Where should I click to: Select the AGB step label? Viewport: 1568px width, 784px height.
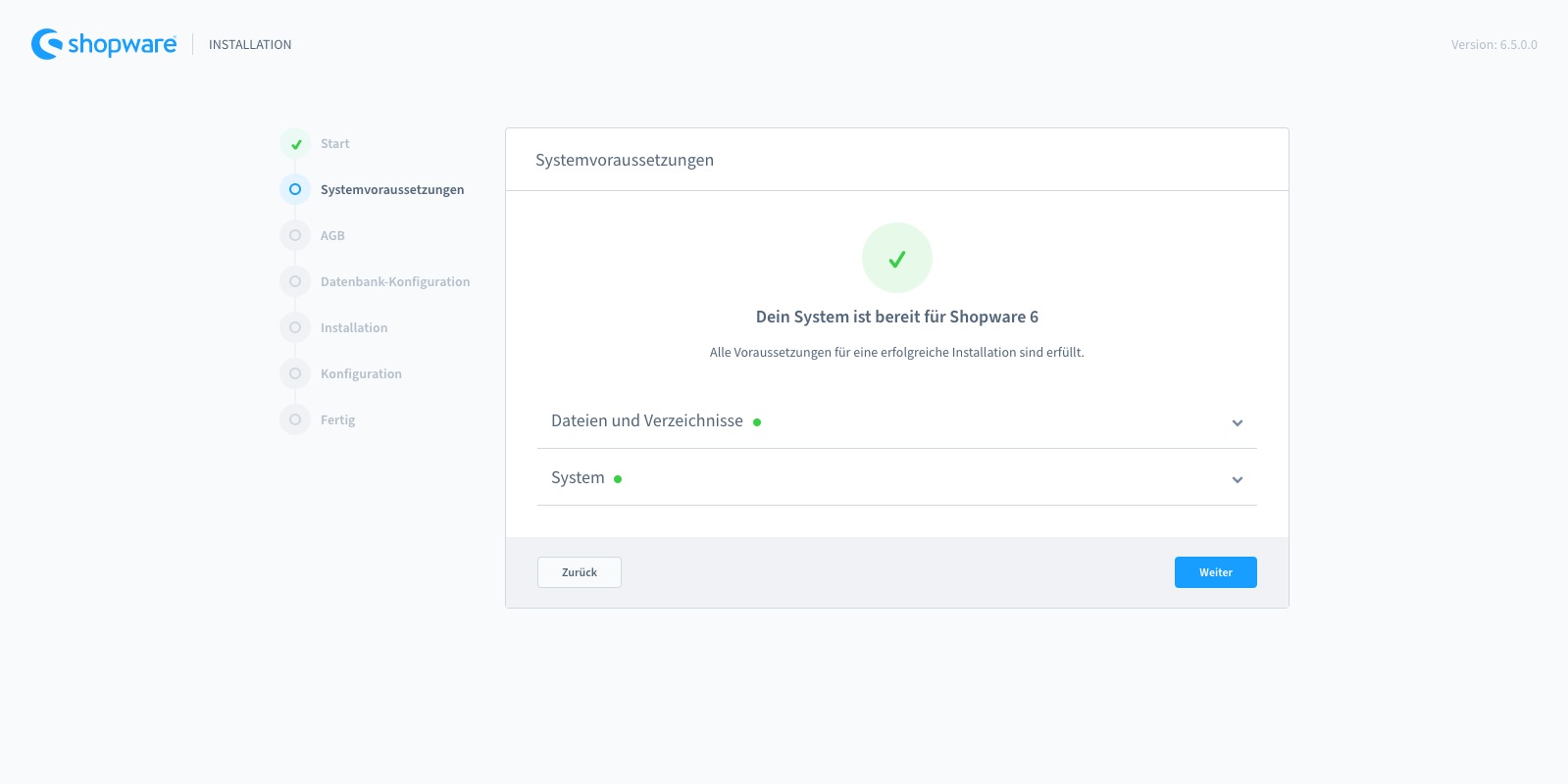point(332,235)
